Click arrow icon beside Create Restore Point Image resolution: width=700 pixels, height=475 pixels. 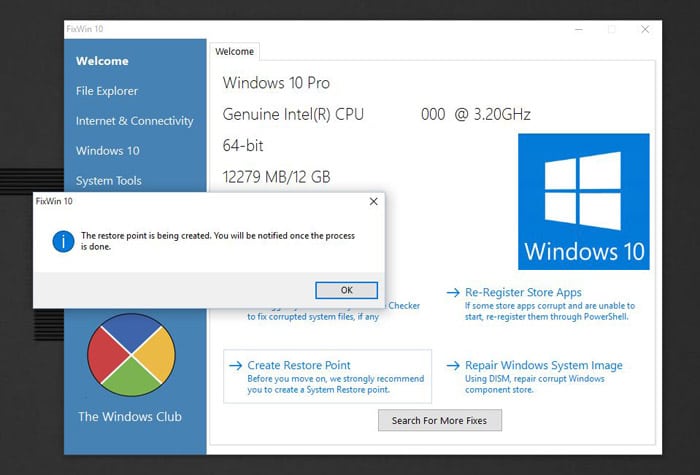click(236, 366)
